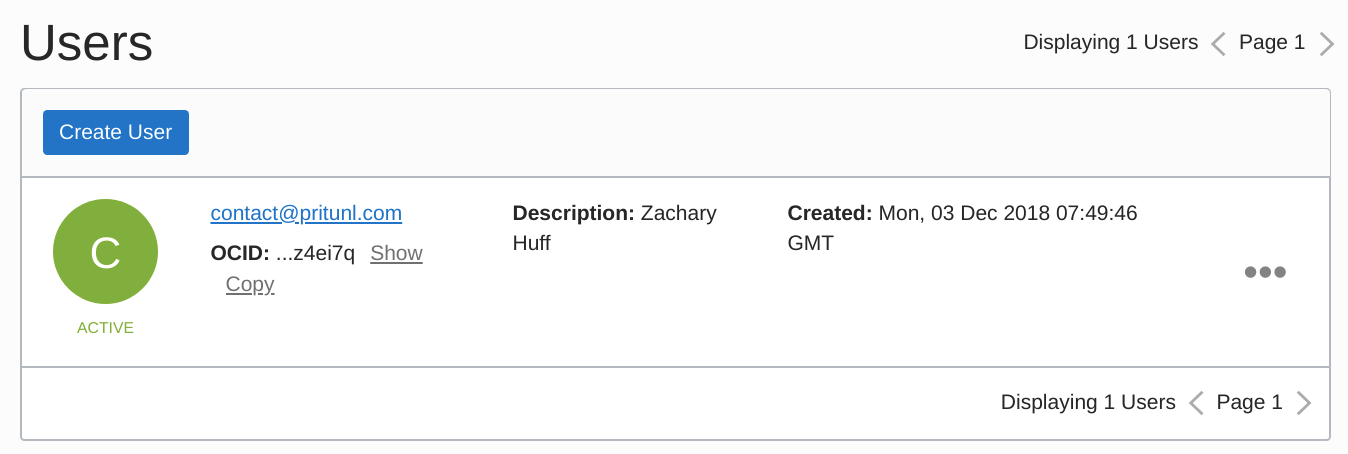1348x454 pixels.
Task: Click the Description Zachary Huff text
Action: [x=614, y=228]
